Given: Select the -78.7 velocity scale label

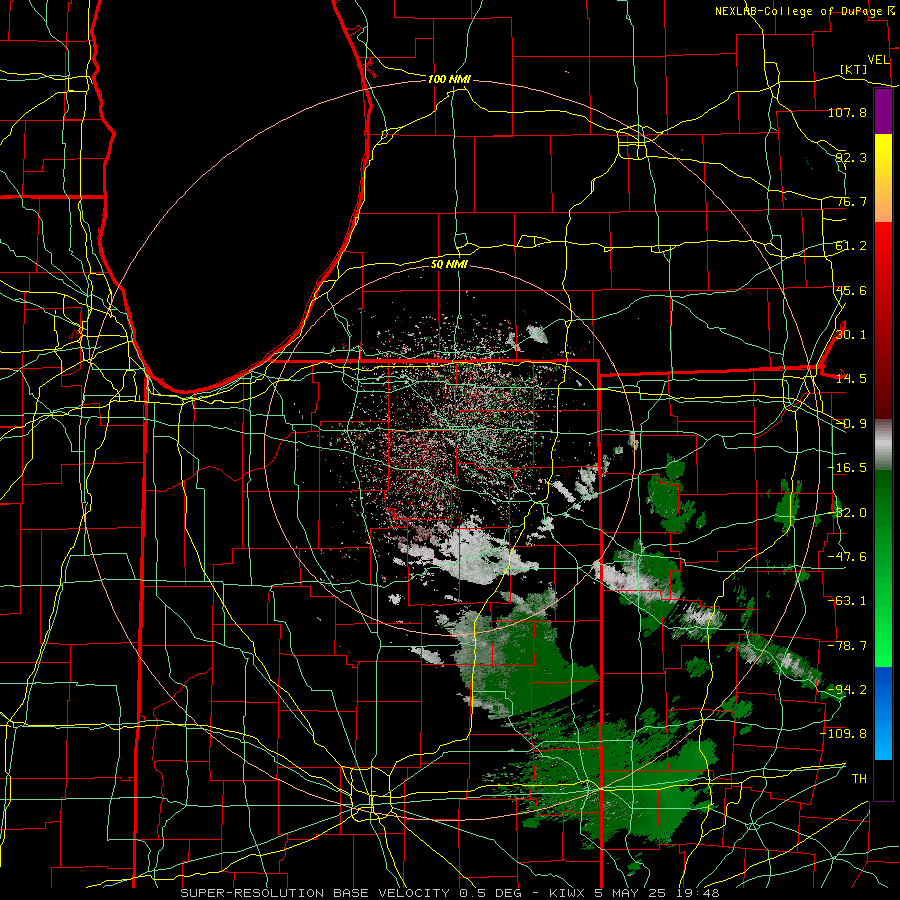Looking at the screenshot, I should pyautogui.click(x=847, y=646).
